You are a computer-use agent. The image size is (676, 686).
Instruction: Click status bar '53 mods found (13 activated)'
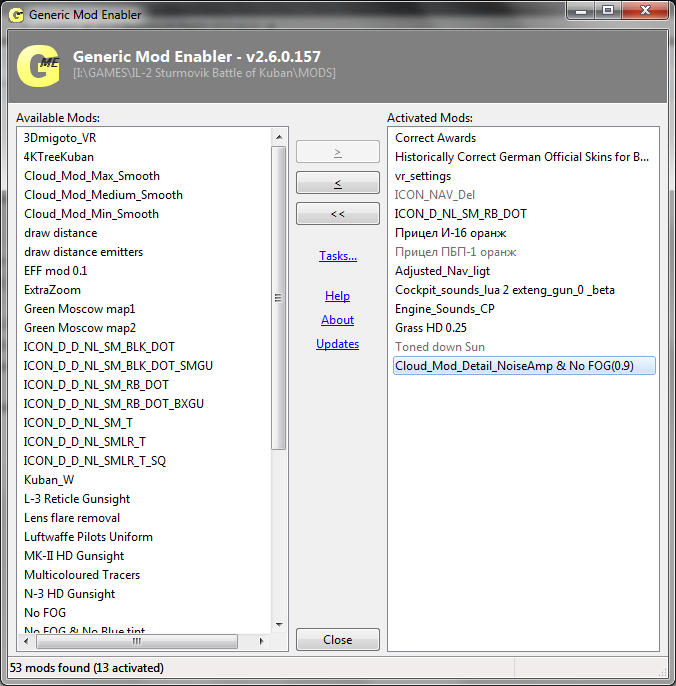87,668
